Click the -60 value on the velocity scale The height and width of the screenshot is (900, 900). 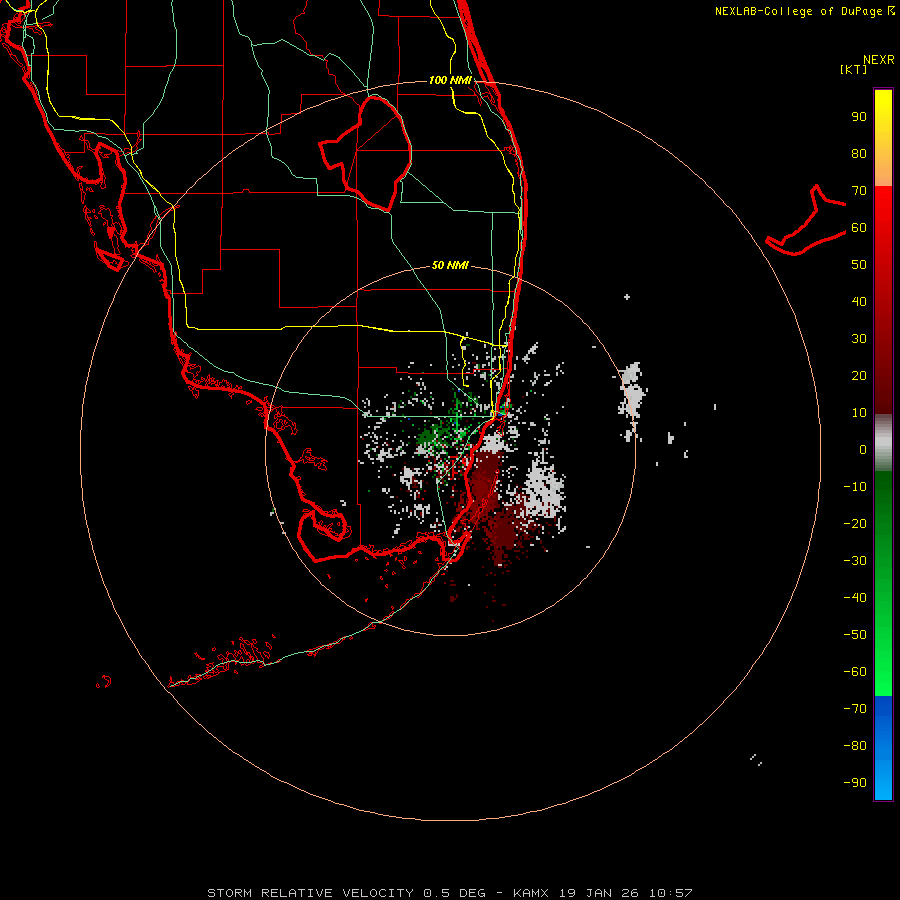coord(855,672)
